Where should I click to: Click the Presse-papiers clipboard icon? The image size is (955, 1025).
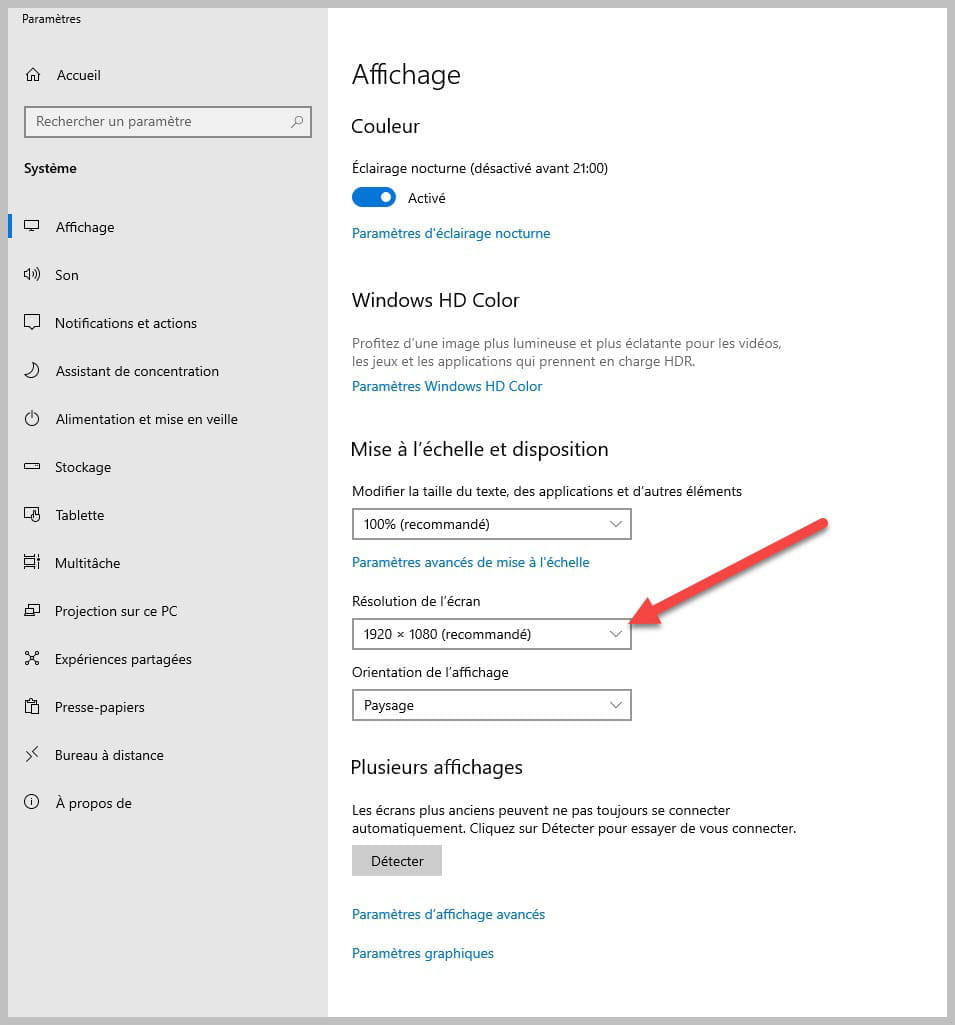[31, 707]
